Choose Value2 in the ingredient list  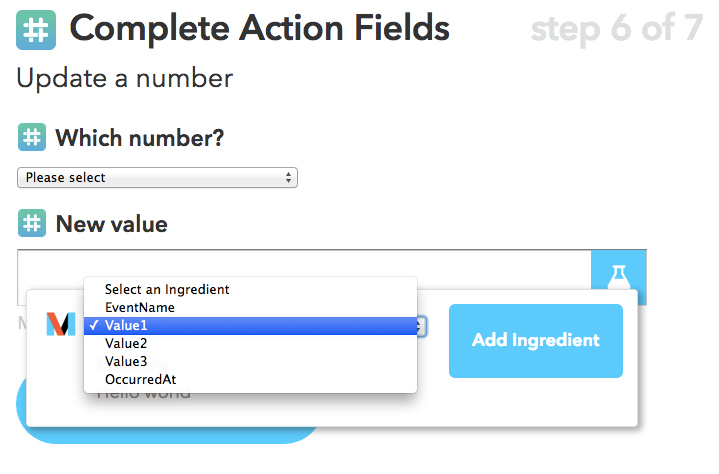pyautogui.click(x=126, y=343)
